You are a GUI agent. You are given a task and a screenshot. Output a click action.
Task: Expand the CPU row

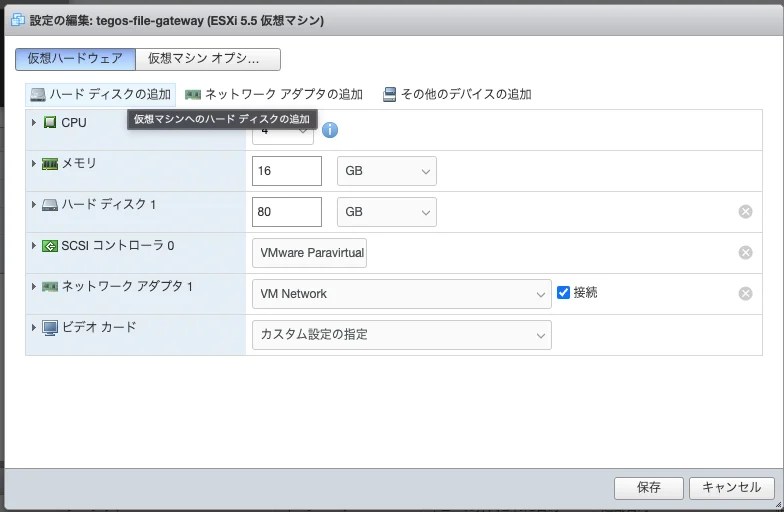(x=34, y=122)
